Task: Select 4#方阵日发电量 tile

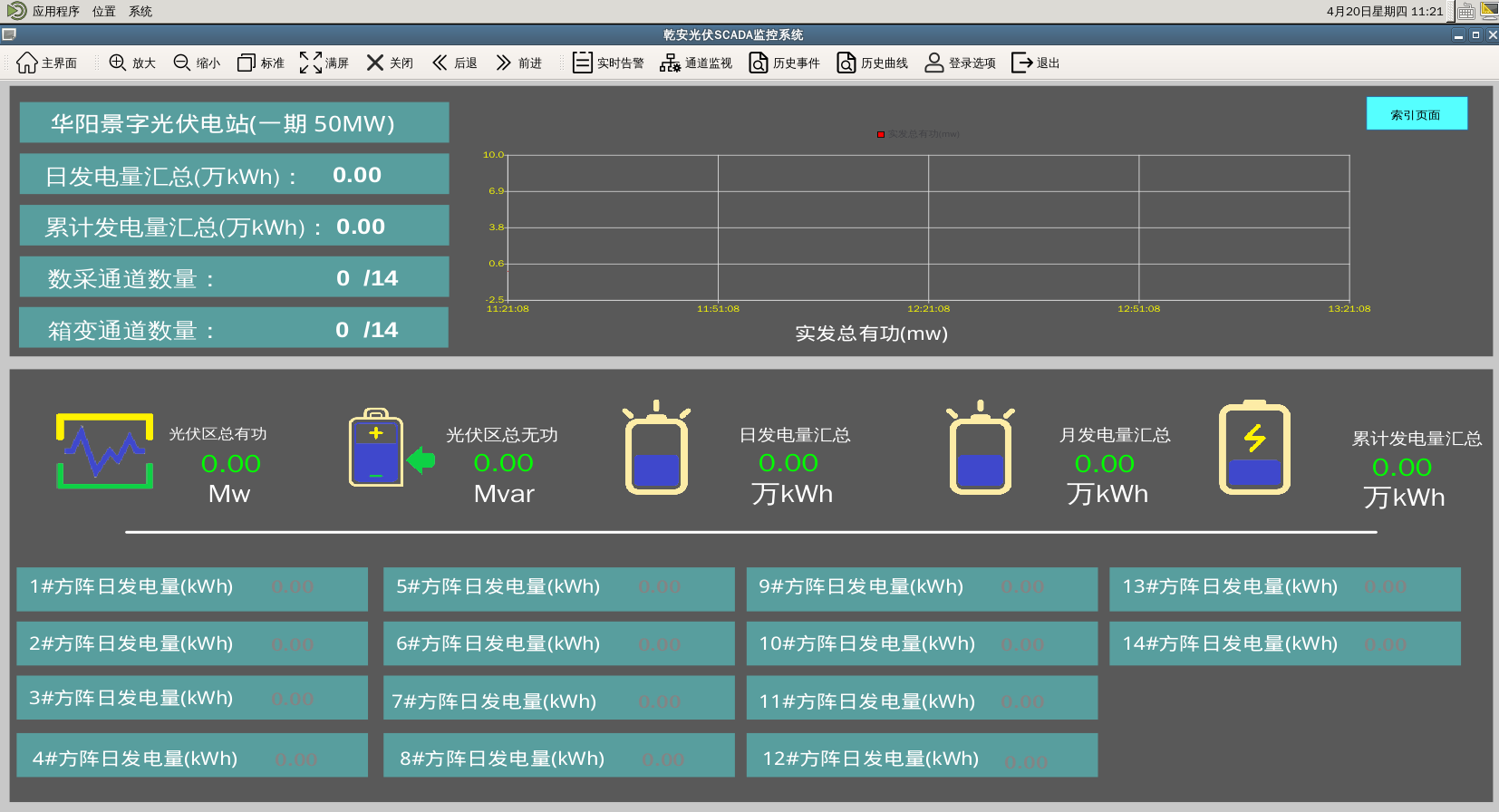Action: pyautogui.click(x=192, y=755)
